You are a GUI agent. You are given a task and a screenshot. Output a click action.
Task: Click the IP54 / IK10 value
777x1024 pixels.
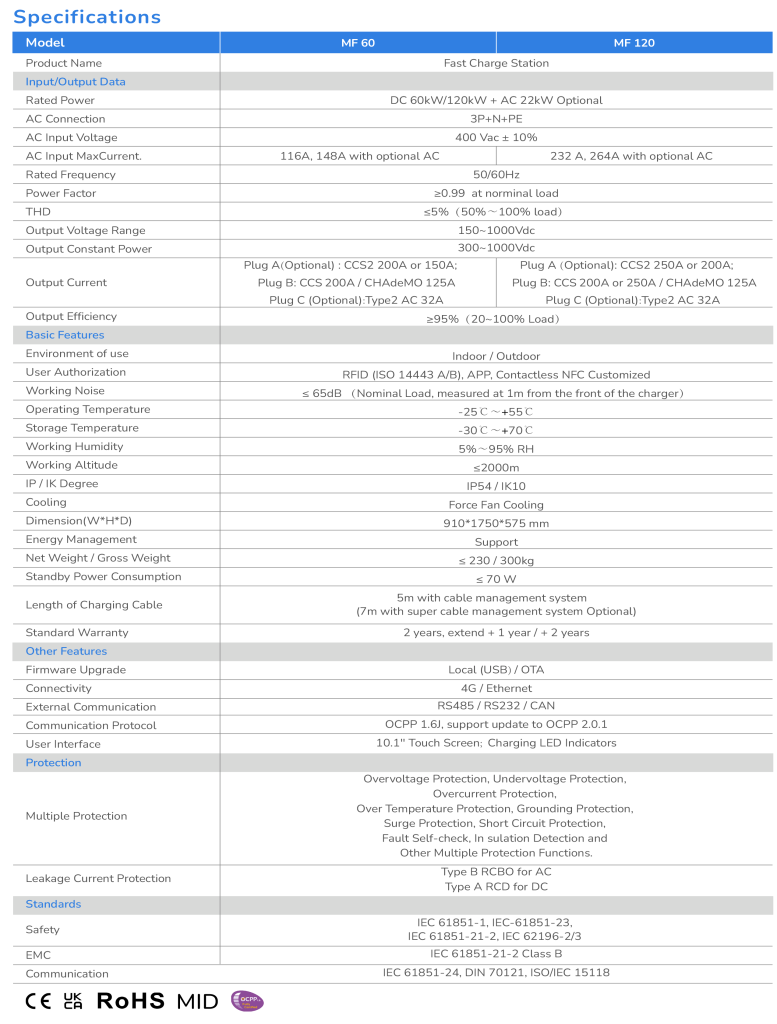pos(496,486)
